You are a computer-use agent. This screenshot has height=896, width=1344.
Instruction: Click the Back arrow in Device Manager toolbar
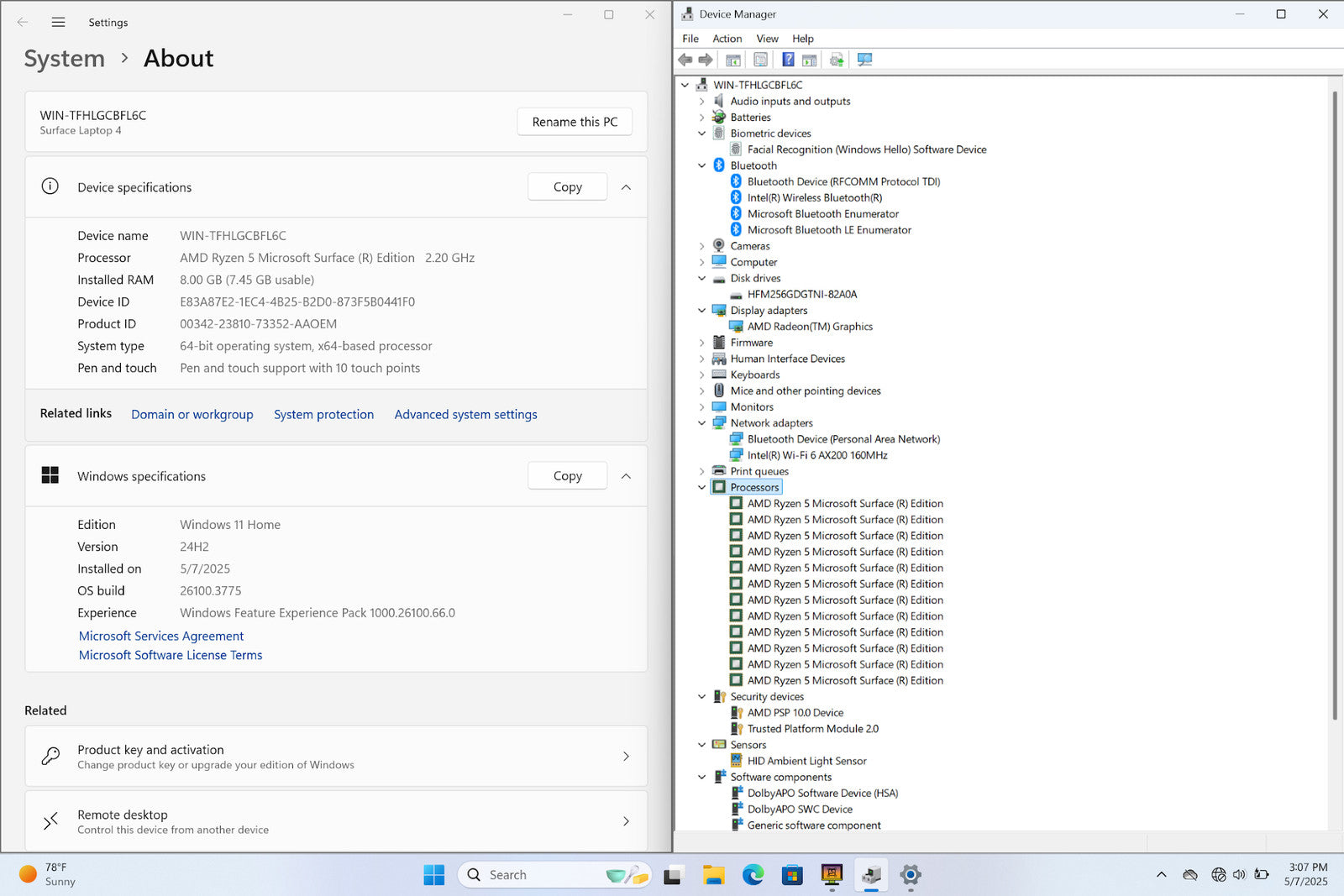pyautogui.click(x=685, y=60)
